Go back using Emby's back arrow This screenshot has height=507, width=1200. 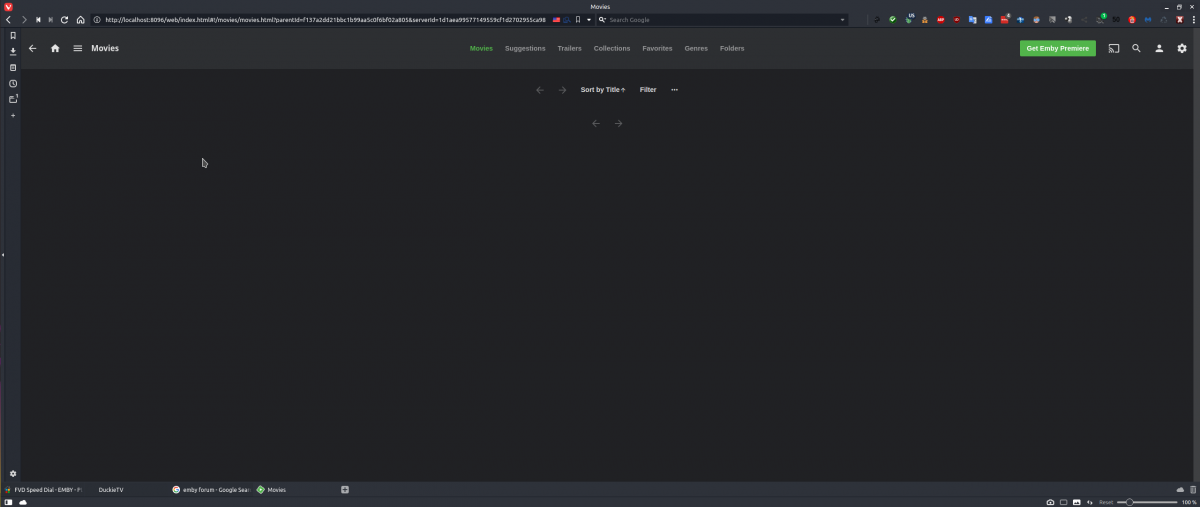coord(32,48)
